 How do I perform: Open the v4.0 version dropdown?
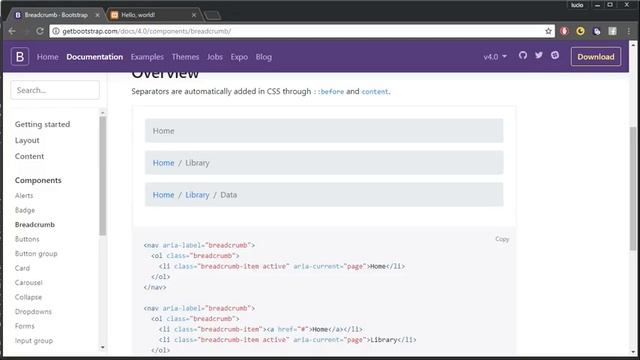click(495, 57)
